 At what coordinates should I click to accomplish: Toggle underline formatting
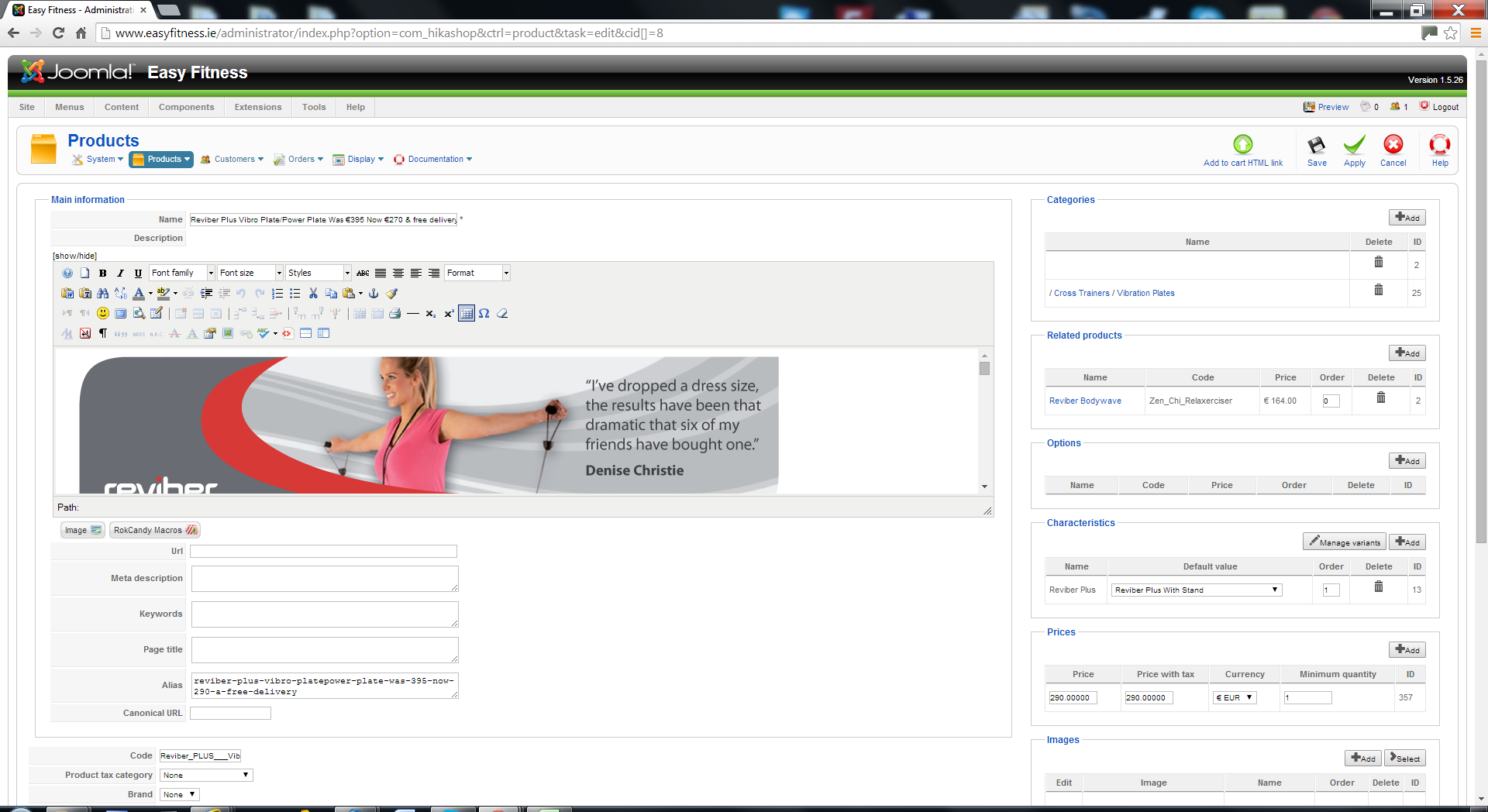tap(139, 273)
